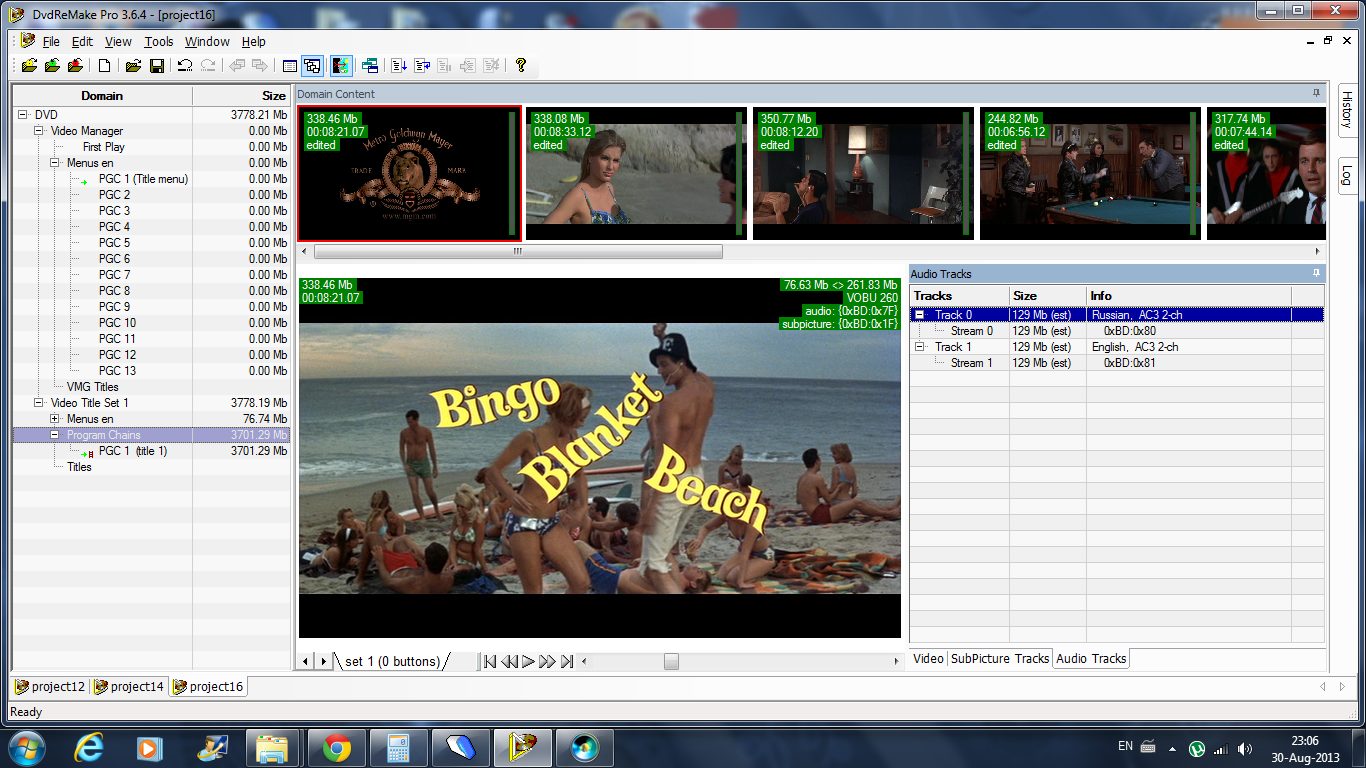
Task: Collapse the Video Title Set 1 node
Action: coord(39,403)
